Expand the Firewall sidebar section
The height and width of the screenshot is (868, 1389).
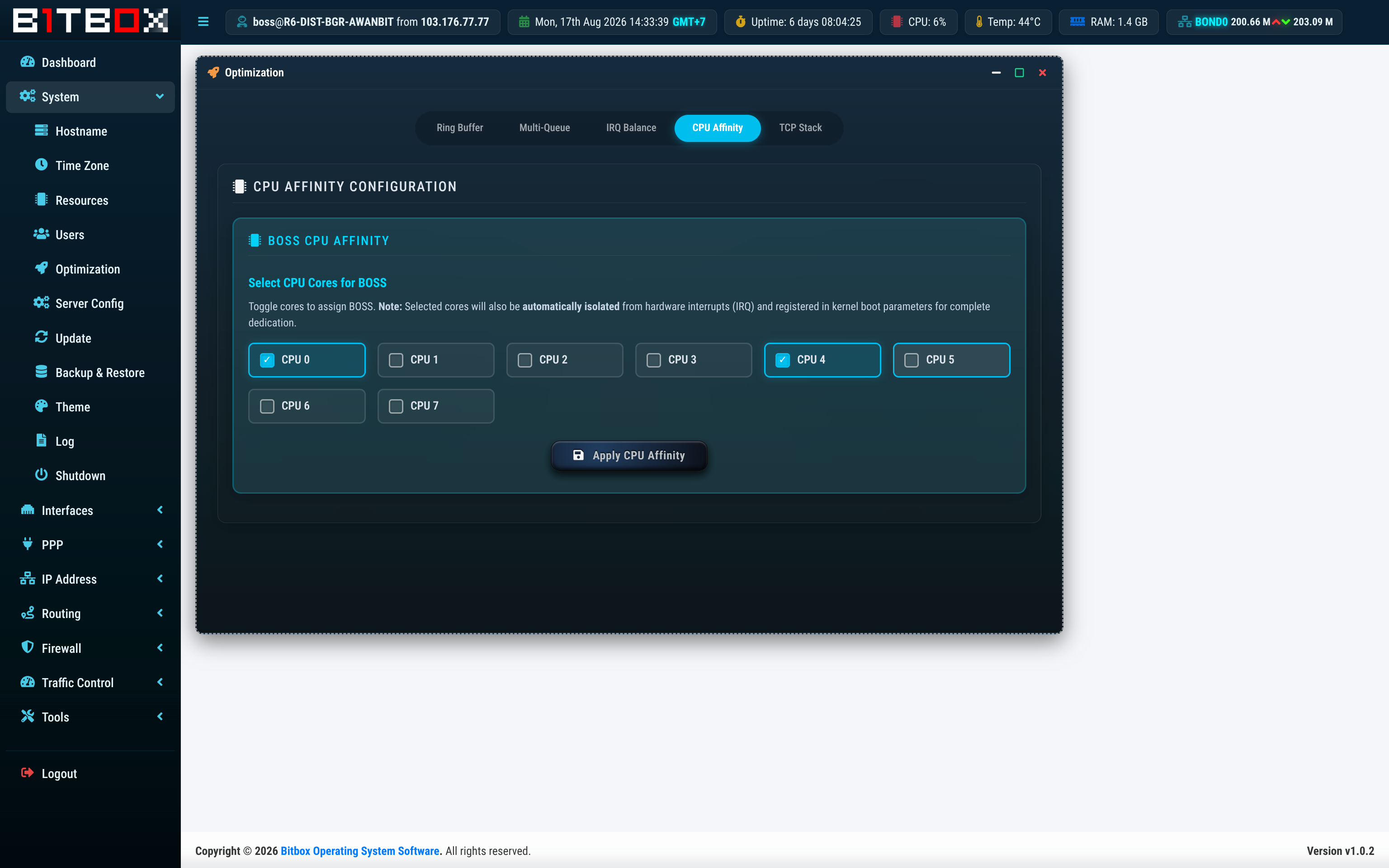pyautogui.click(x=90, y=647)
